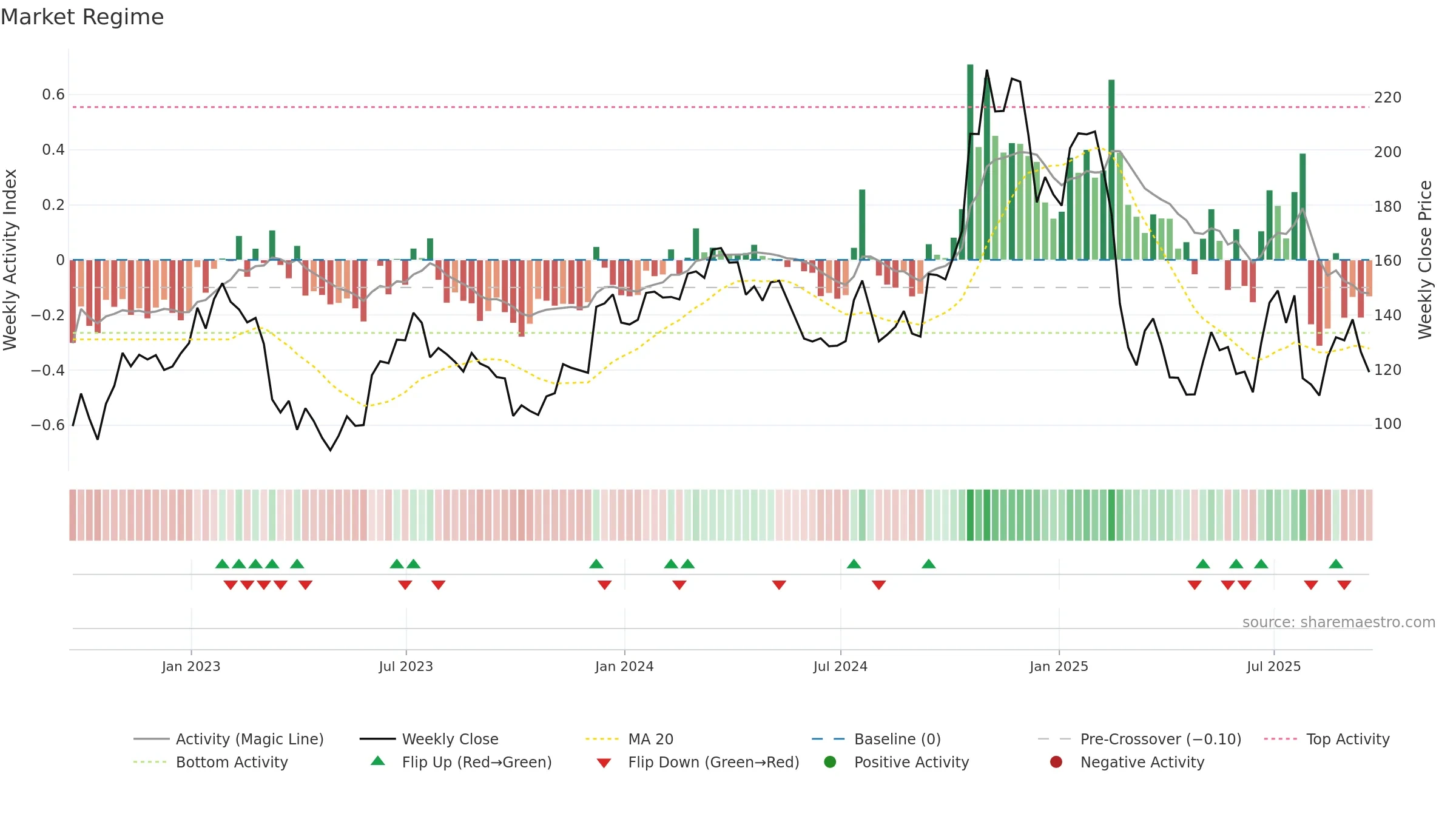The image size is (1456, 819).
Task: Click the Weekly Close Price axis title
Action: (1425, 260)
